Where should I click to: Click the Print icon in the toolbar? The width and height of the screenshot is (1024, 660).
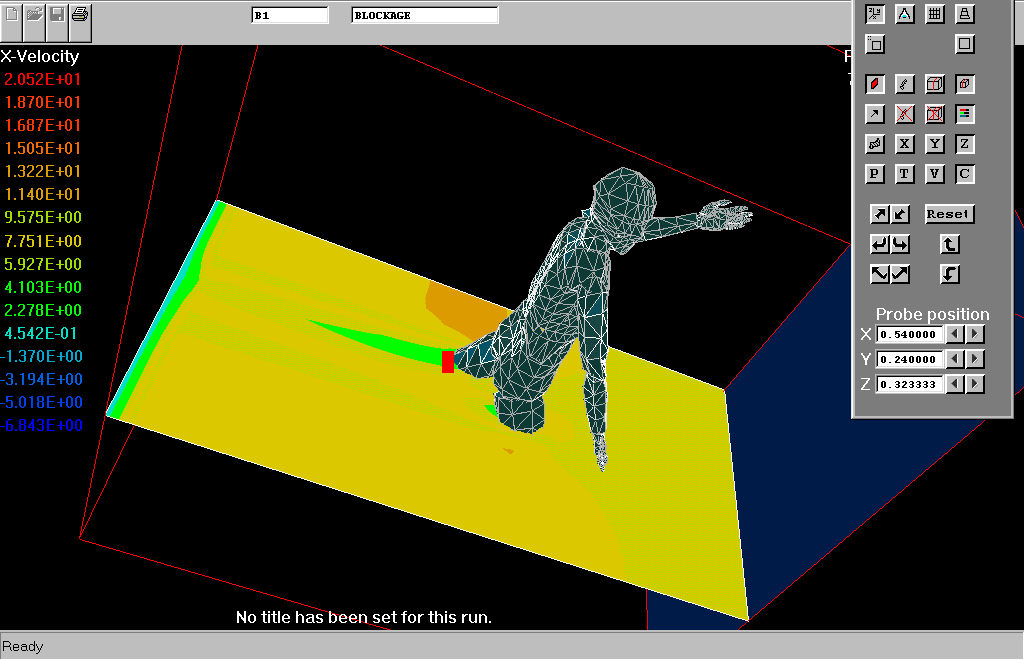pos(80,14)
